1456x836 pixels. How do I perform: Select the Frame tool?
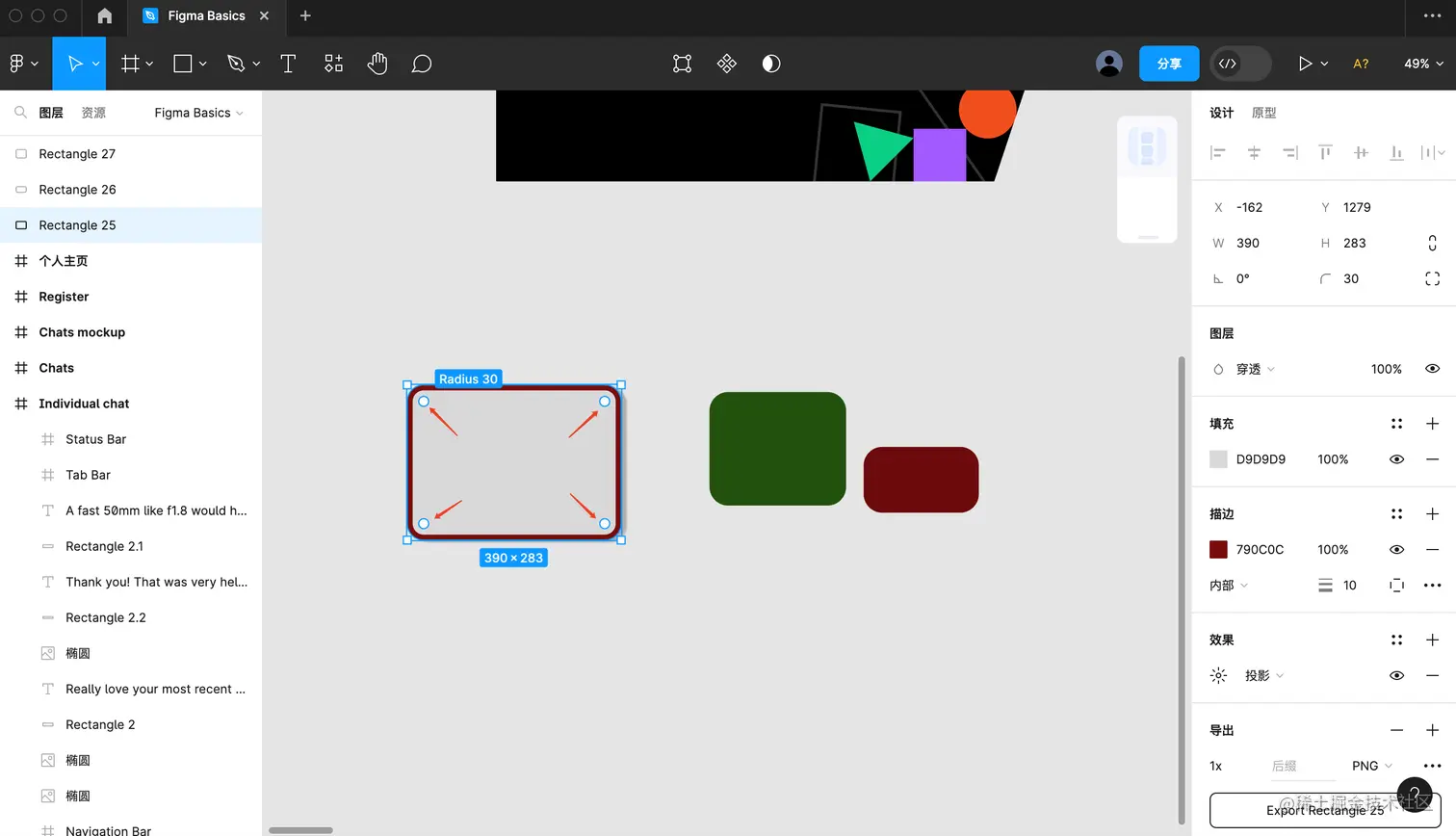click(x=131, y=64)
